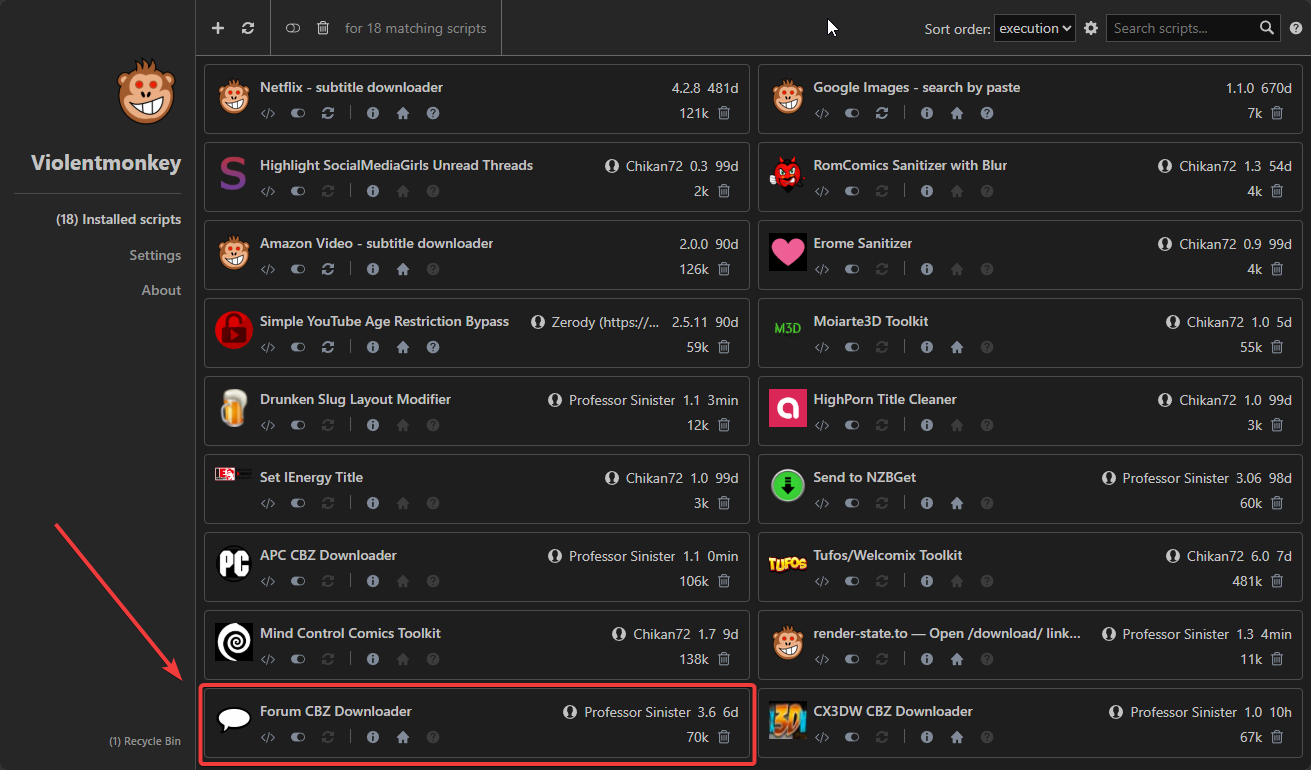The width and height of the screenshot is (1311, 770).
Task: Click the Tufos/Welcomix Toolkit script title
Action: point(888,555)
